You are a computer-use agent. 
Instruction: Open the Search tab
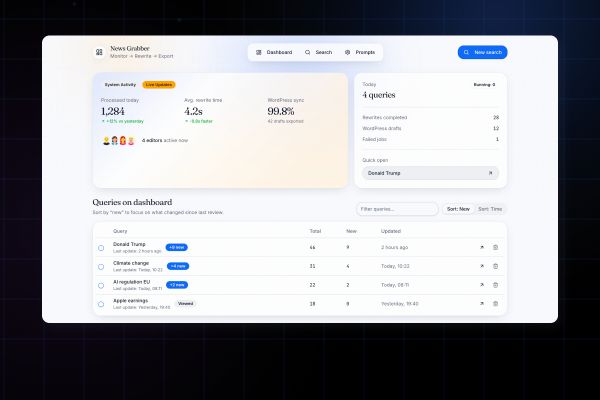coord(318,52)
